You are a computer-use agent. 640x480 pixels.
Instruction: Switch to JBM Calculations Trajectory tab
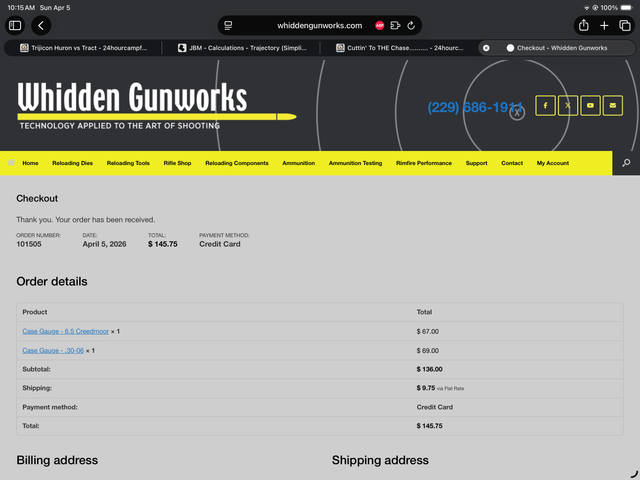pyautogui.click(x=242, y=48)
